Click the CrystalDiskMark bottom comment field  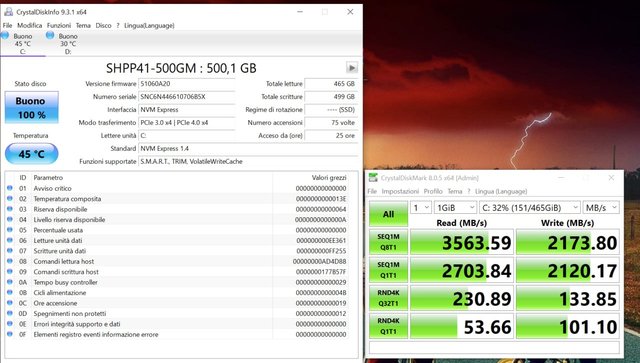(494, 347)
